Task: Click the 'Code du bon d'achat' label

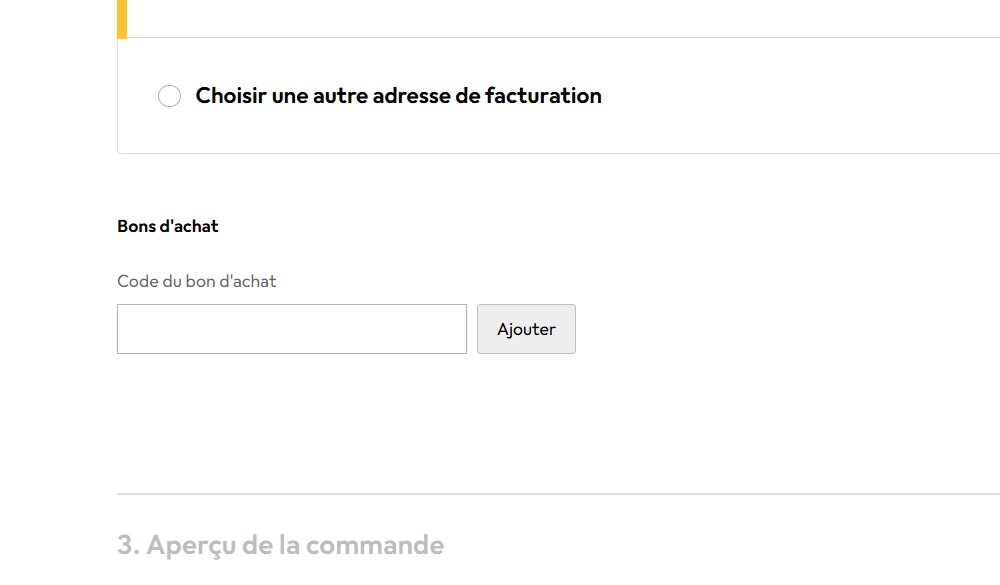Action: pyautogui.click(x=196, y=281)
